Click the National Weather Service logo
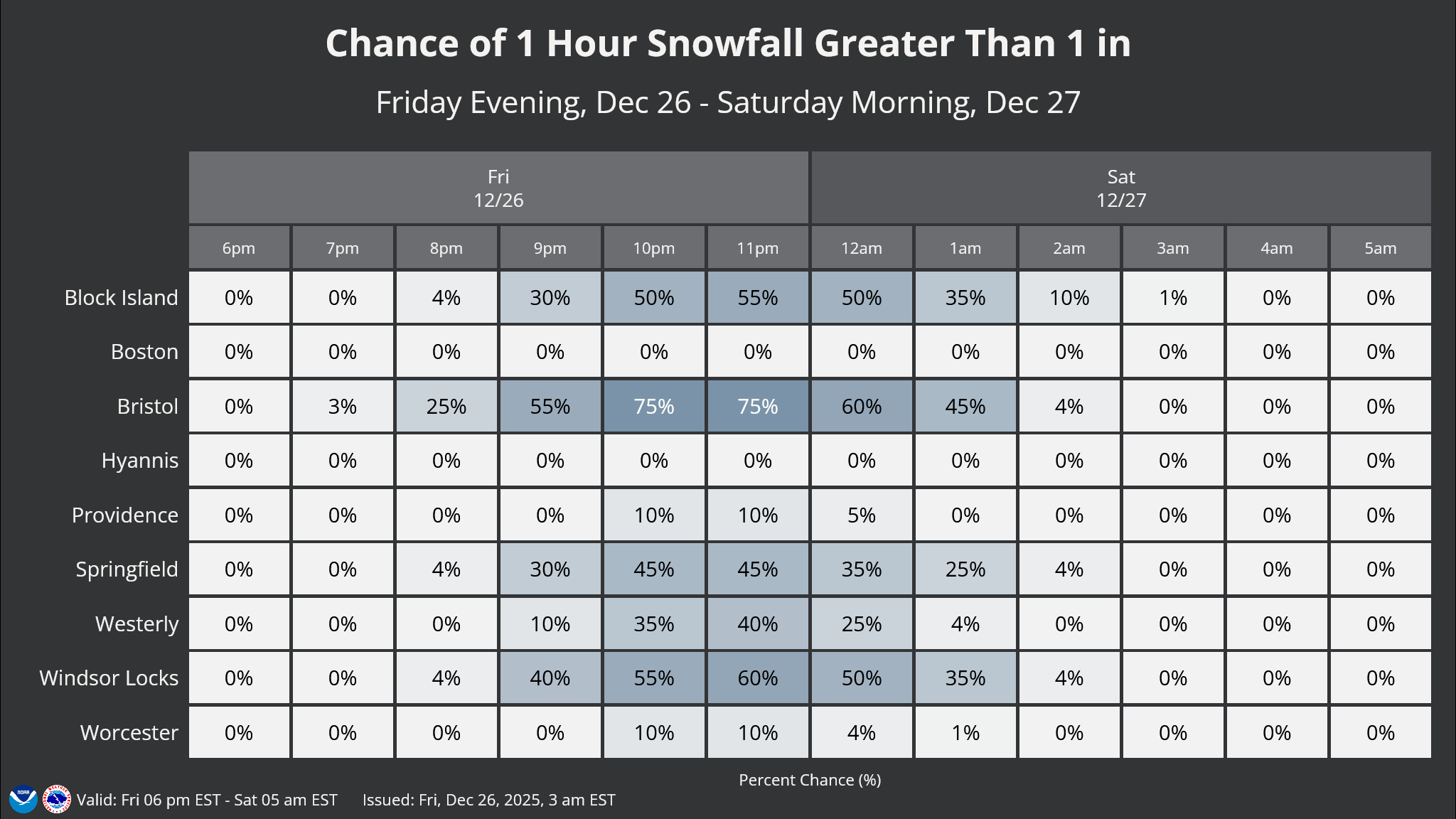 [x=57, y=799]
